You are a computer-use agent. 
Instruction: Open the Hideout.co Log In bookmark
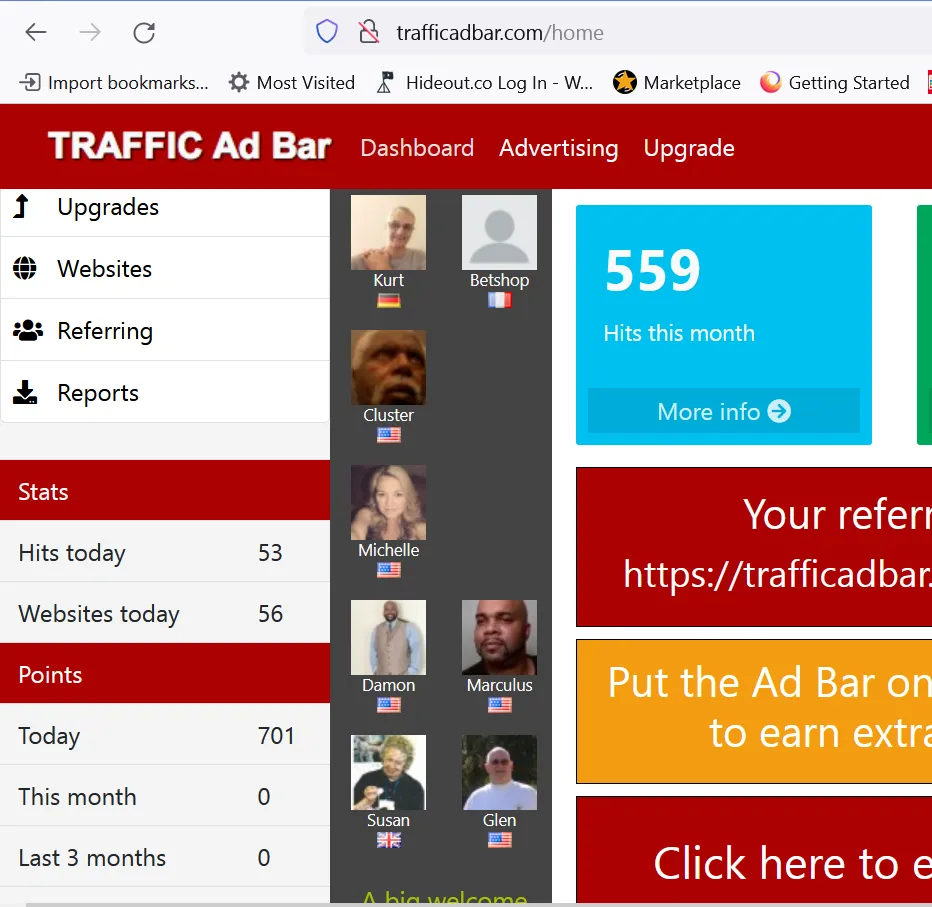point(485,83)
